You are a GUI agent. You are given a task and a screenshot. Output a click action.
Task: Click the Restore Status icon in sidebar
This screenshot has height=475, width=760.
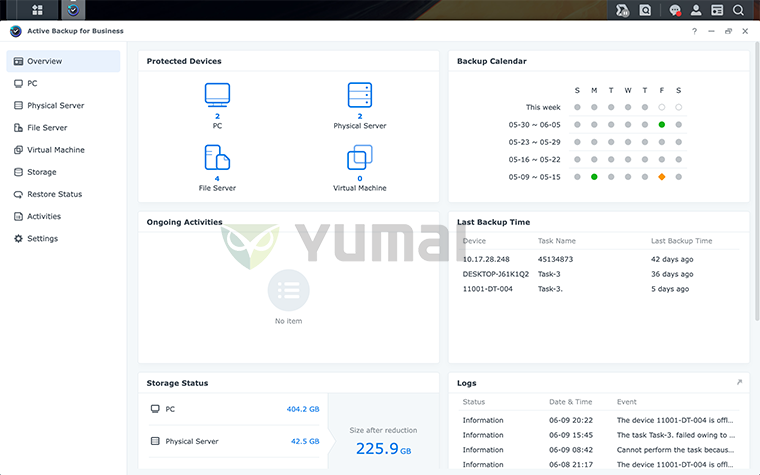click(x=18, y=194)
